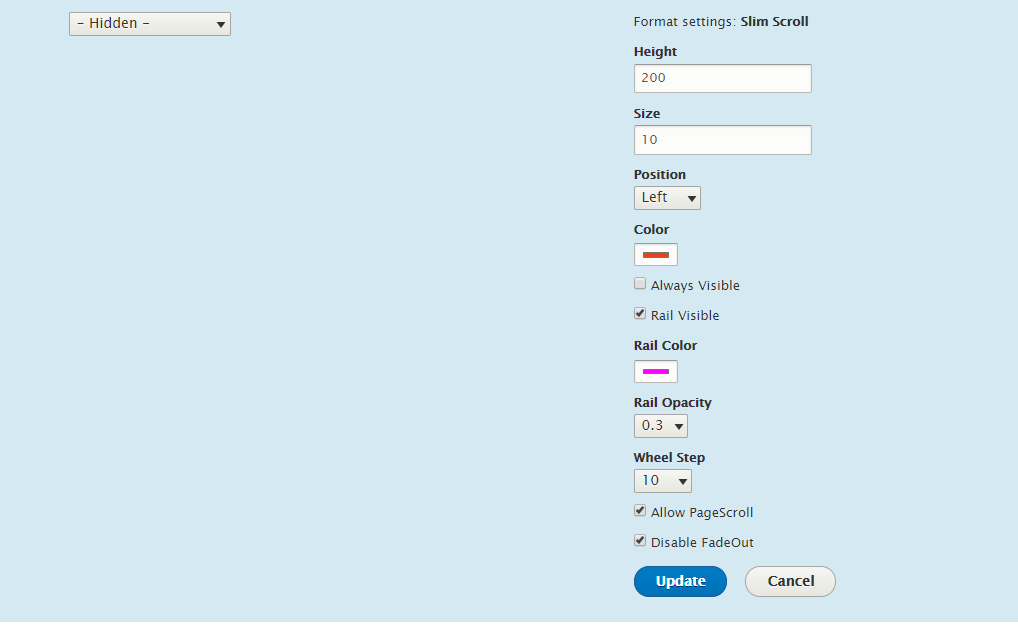
Task: Open the orange-red Color swatch picker
Action: coord(656,254)
